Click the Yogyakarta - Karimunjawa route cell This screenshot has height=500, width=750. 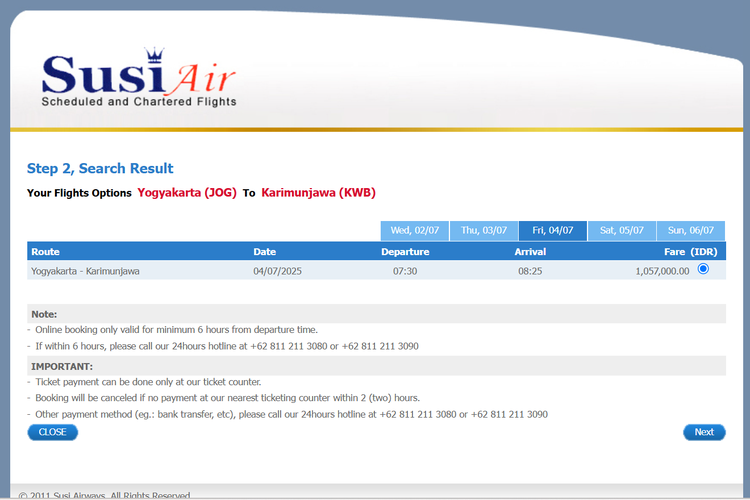85,271
